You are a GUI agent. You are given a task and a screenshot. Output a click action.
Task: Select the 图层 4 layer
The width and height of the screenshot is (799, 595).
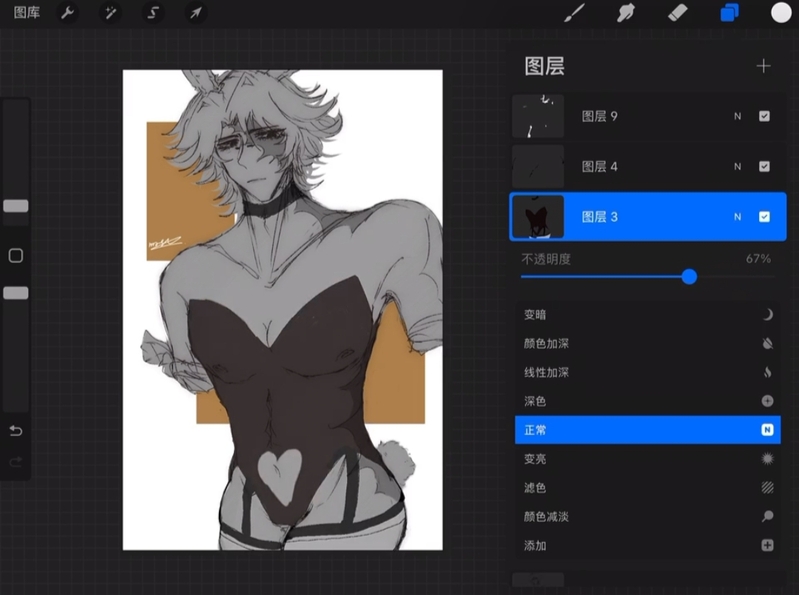pyautogui.click(x=648, y=167)
